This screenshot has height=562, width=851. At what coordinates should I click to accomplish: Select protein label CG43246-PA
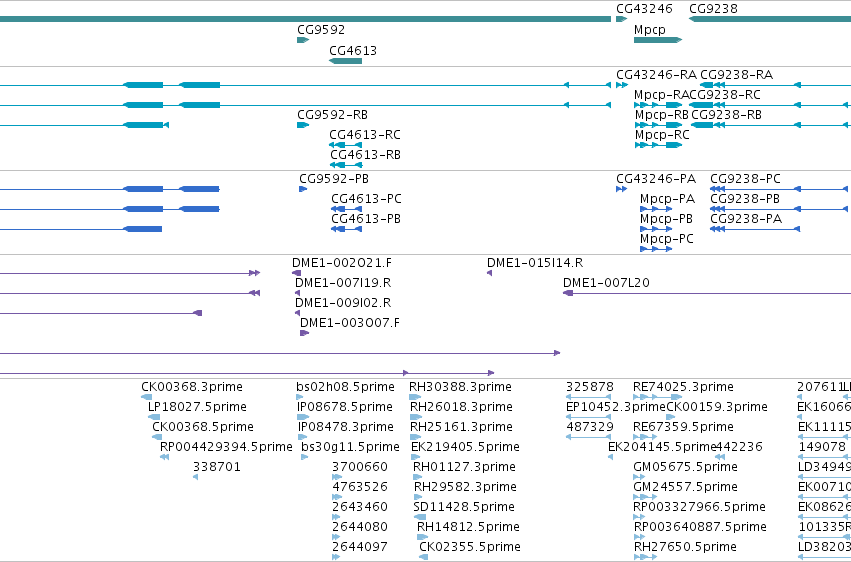point(656,179)
